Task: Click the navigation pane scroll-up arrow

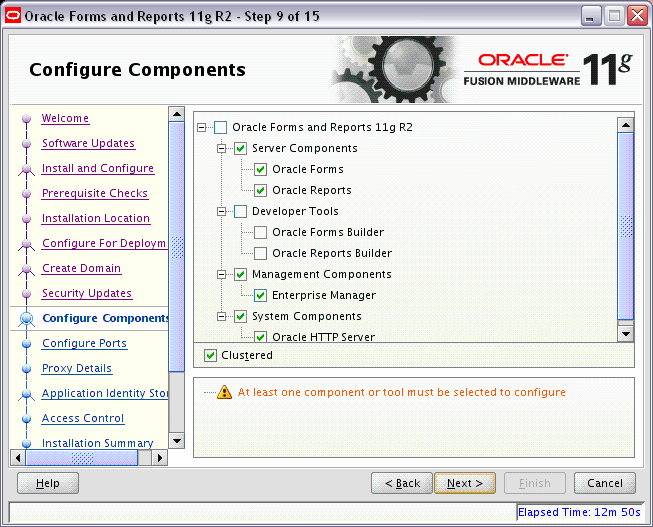Action: click(177, 114)
